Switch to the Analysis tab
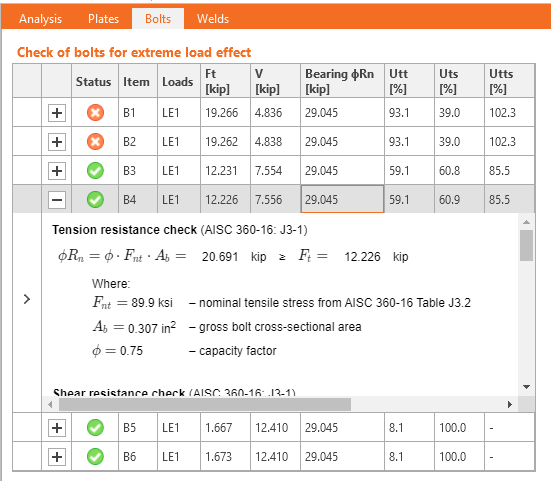 [40, 19]
